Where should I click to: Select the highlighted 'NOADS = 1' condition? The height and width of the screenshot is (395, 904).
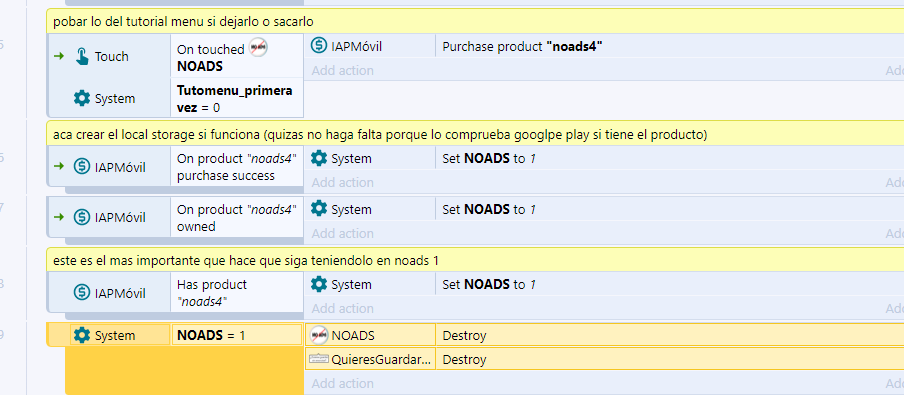pos(237,335)
